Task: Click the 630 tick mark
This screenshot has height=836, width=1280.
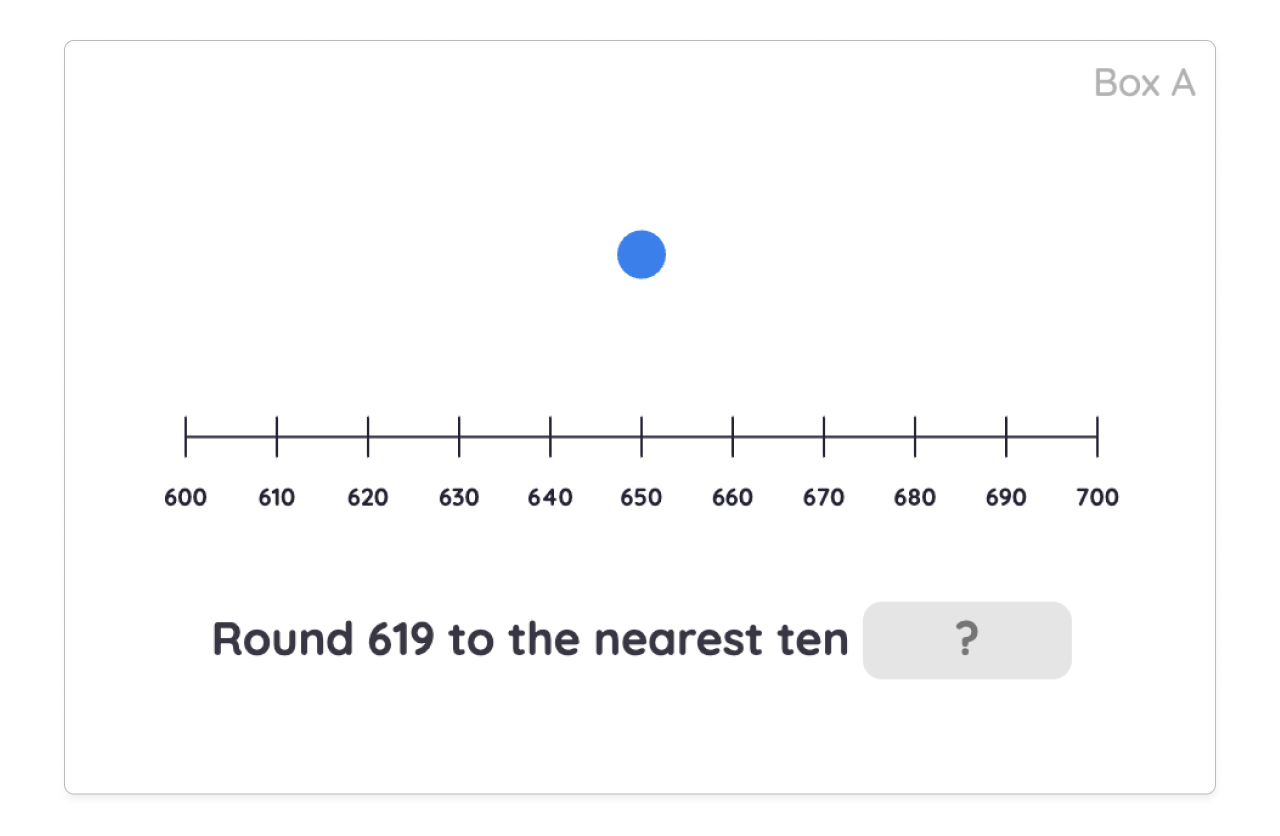Action: coord(459,436)
